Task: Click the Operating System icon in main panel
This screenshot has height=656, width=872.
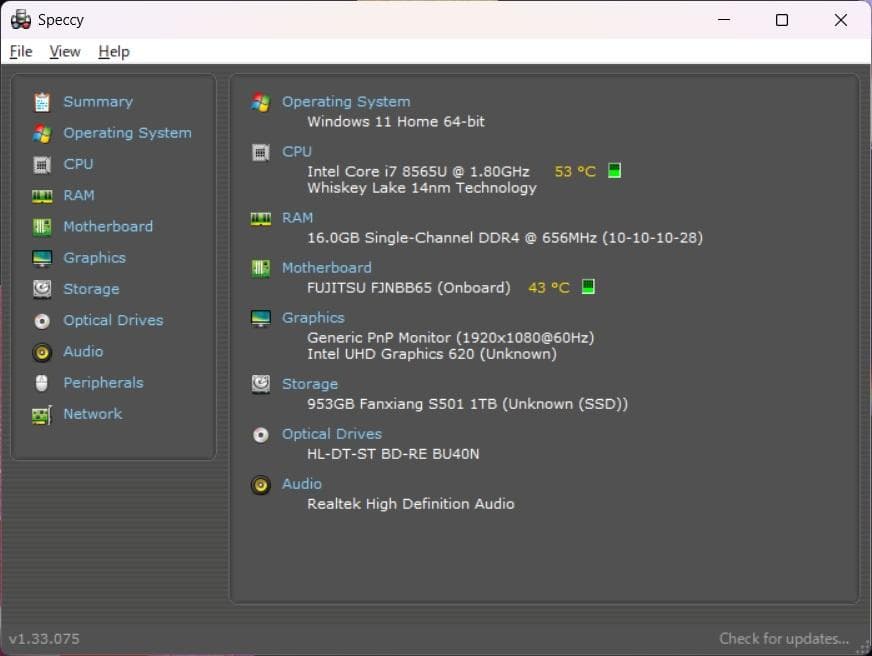Action: (x=259, y=100)
